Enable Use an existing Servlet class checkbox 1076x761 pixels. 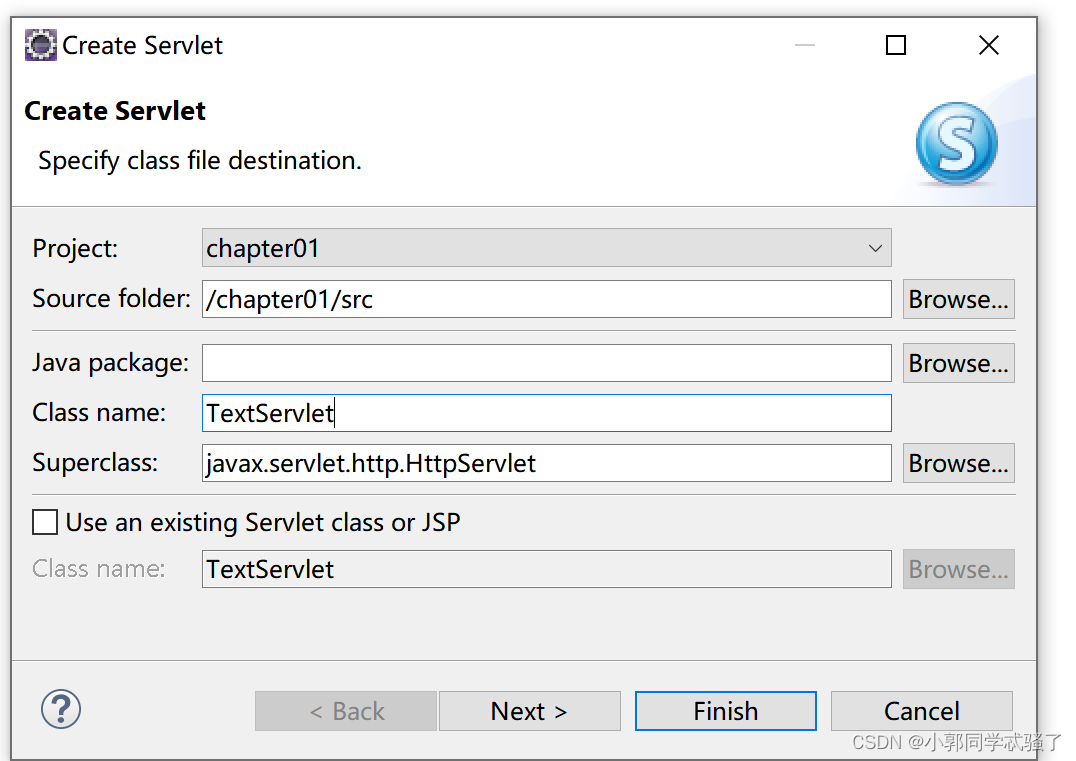coord(45,522)
